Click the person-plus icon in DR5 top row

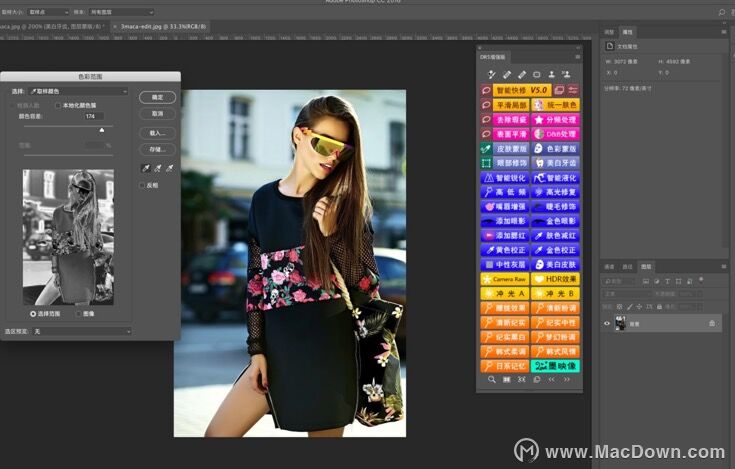coord(566,74)
